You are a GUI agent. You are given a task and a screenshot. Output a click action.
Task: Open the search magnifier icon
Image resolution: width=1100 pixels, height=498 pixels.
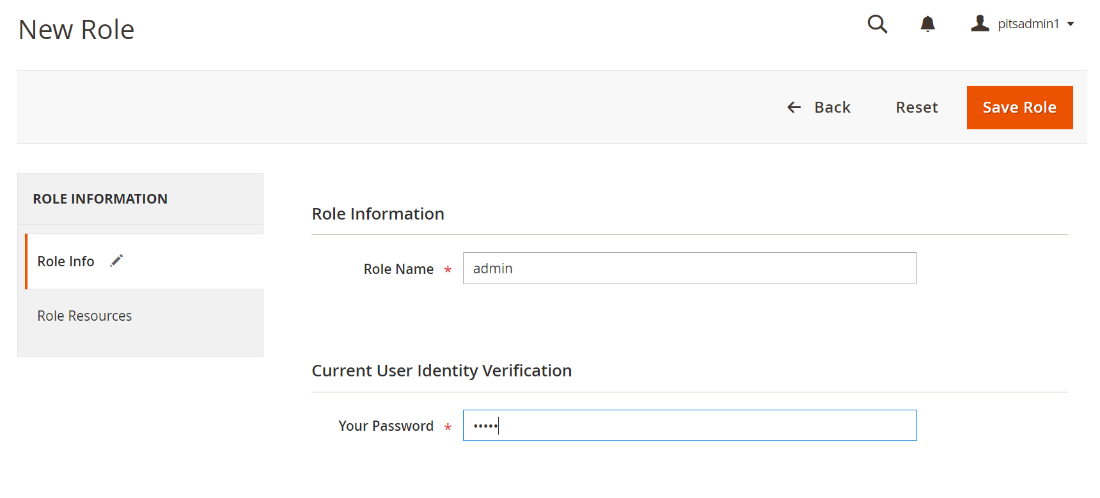pyautogui.click(x=877, y=24)
